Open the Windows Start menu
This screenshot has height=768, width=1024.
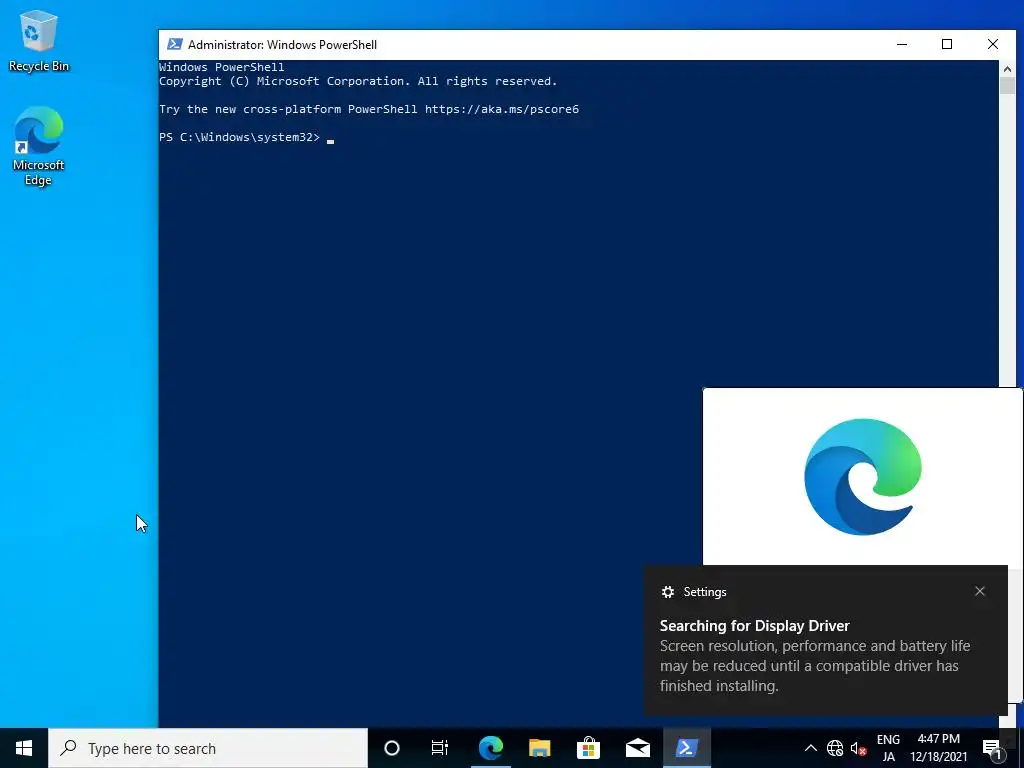point(24,748)
